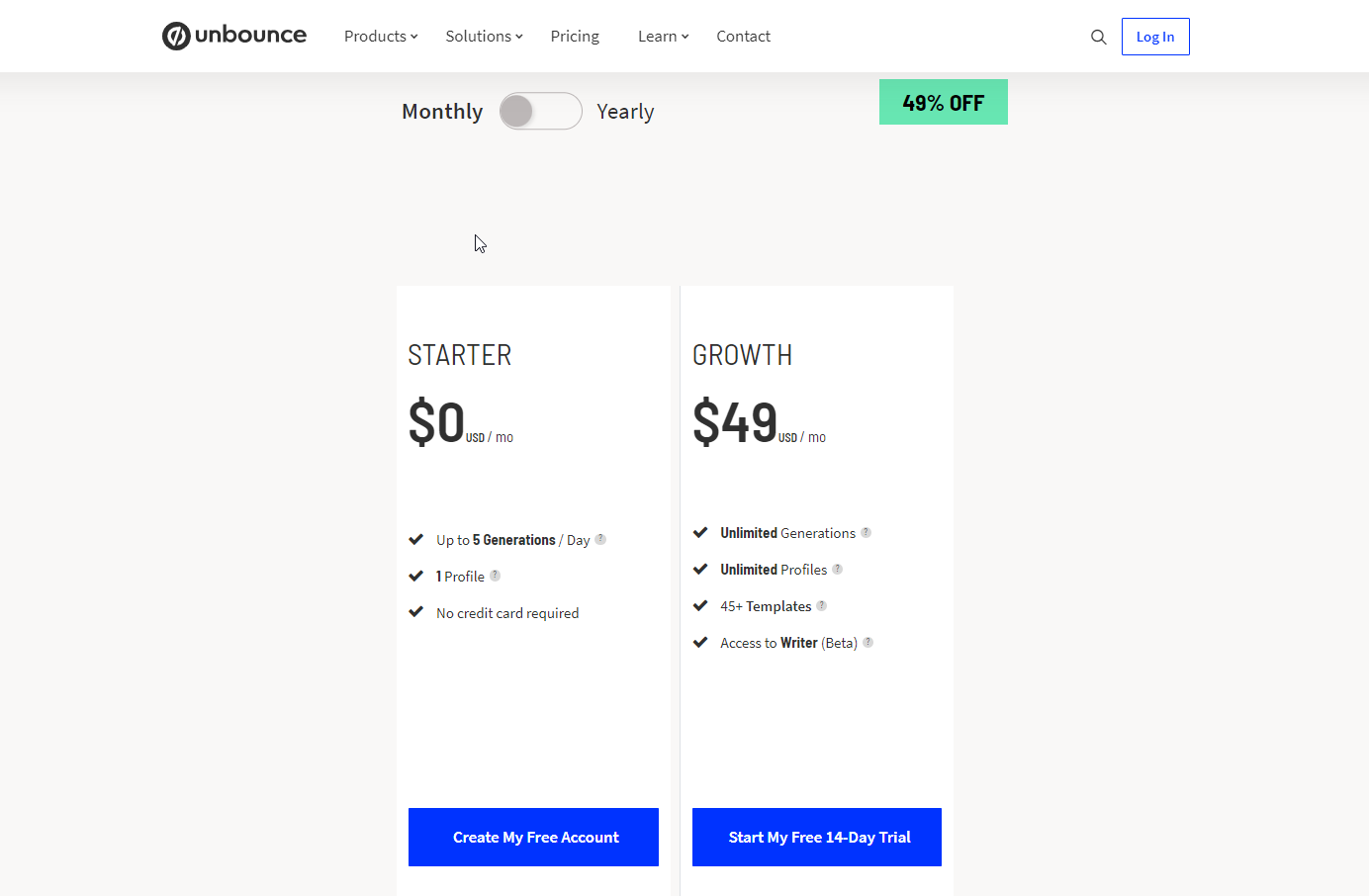Click the checkmark beside No credit card required
The image size is (1369, 896).
pyautogui.click(x=416, y=611)
